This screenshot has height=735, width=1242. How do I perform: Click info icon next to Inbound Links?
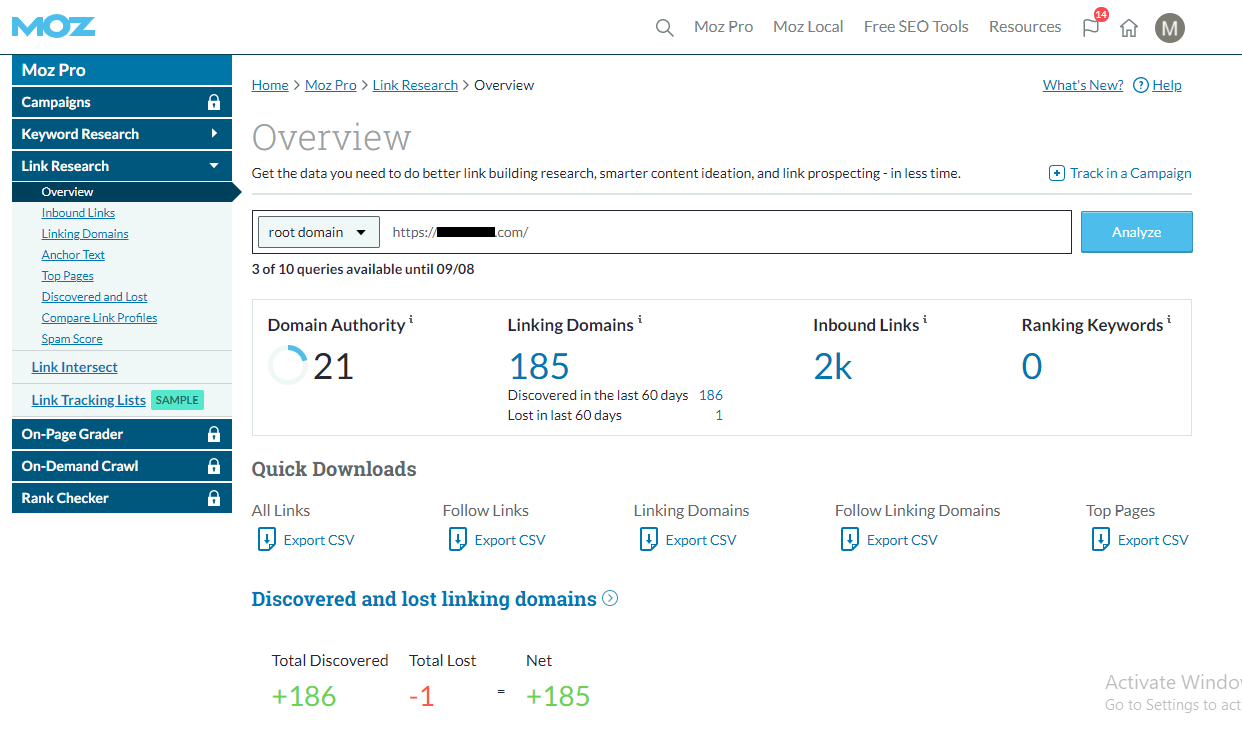pos(925,320)
